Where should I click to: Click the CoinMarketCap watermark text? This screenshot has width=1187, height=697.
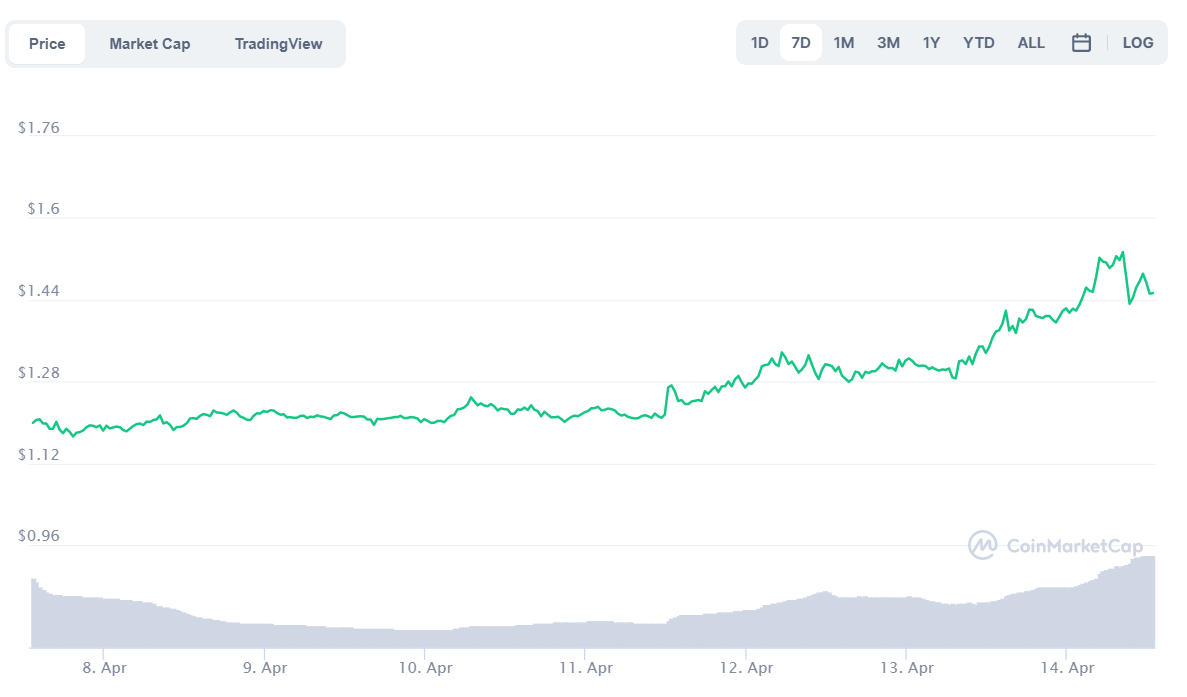[1074, 546]
